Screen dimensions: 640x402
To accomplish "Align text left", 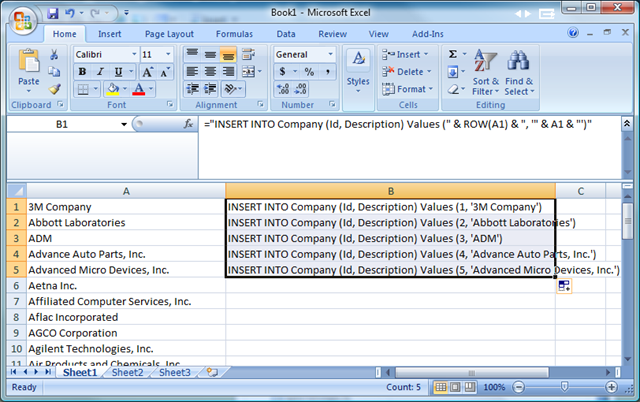I will 192,72.
